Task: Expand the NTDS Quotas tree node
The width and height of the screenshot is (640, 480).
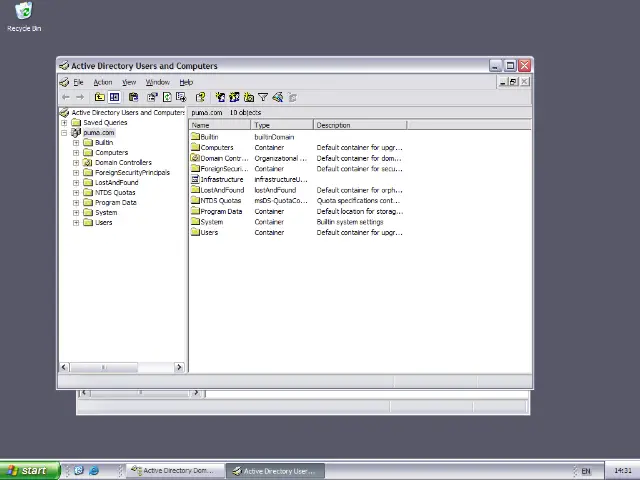Action: click(76, 193)
